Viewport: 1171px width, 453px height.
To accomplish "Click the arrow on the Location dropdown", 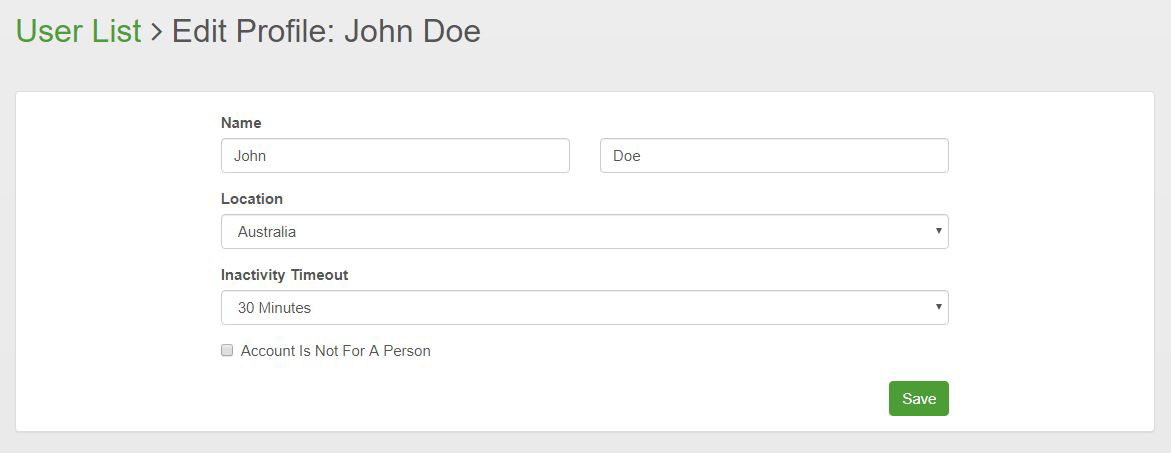I will click(938, 231).
